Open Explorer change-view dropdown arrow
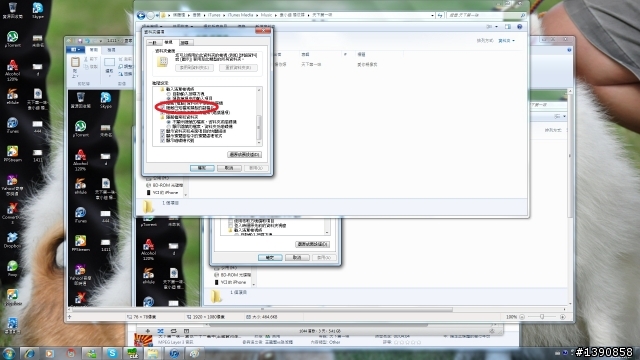640x360 pixels. coord(496,27)
